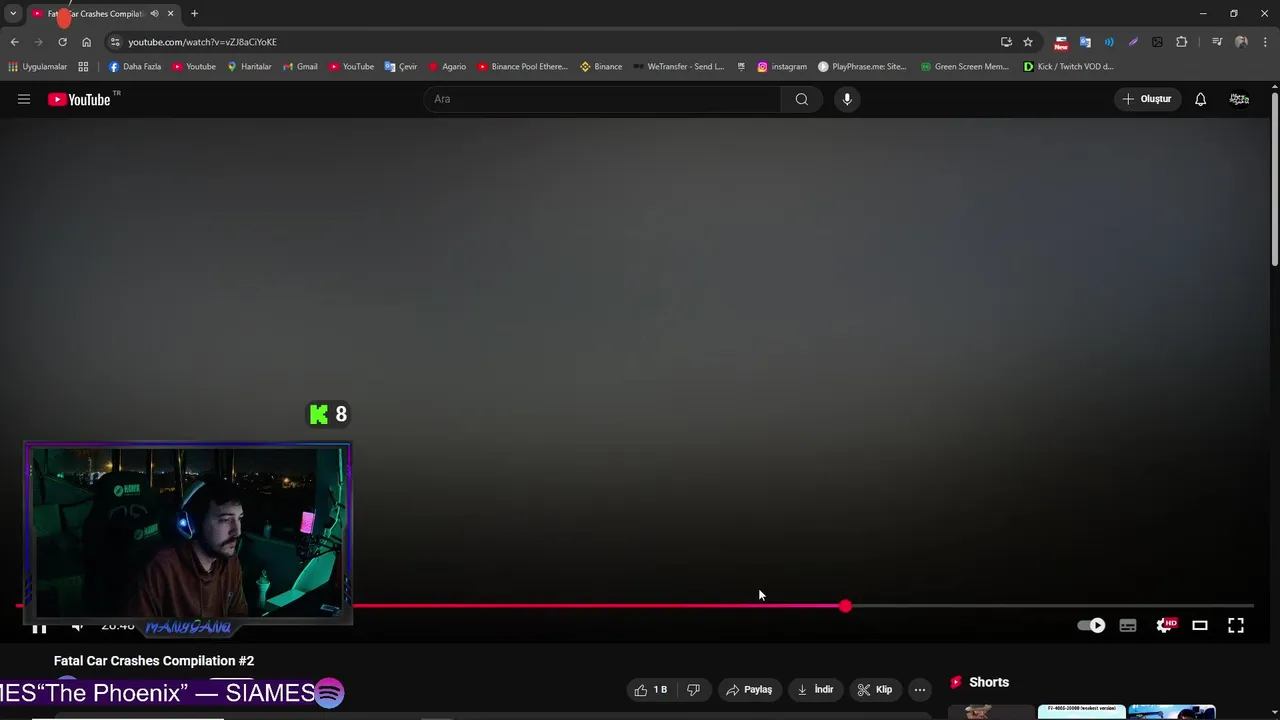The width and height of the screenshot is (1280, 720).
Task: Open the YouTube notifications bell
Action: [x=1200, y=99]
